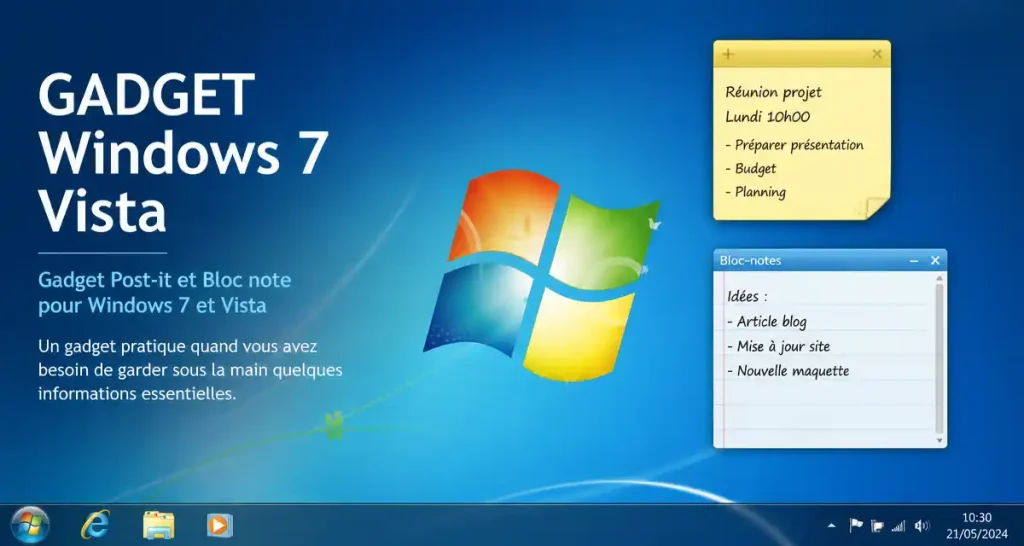Close the yellow Post-it note

pos(876,54)
